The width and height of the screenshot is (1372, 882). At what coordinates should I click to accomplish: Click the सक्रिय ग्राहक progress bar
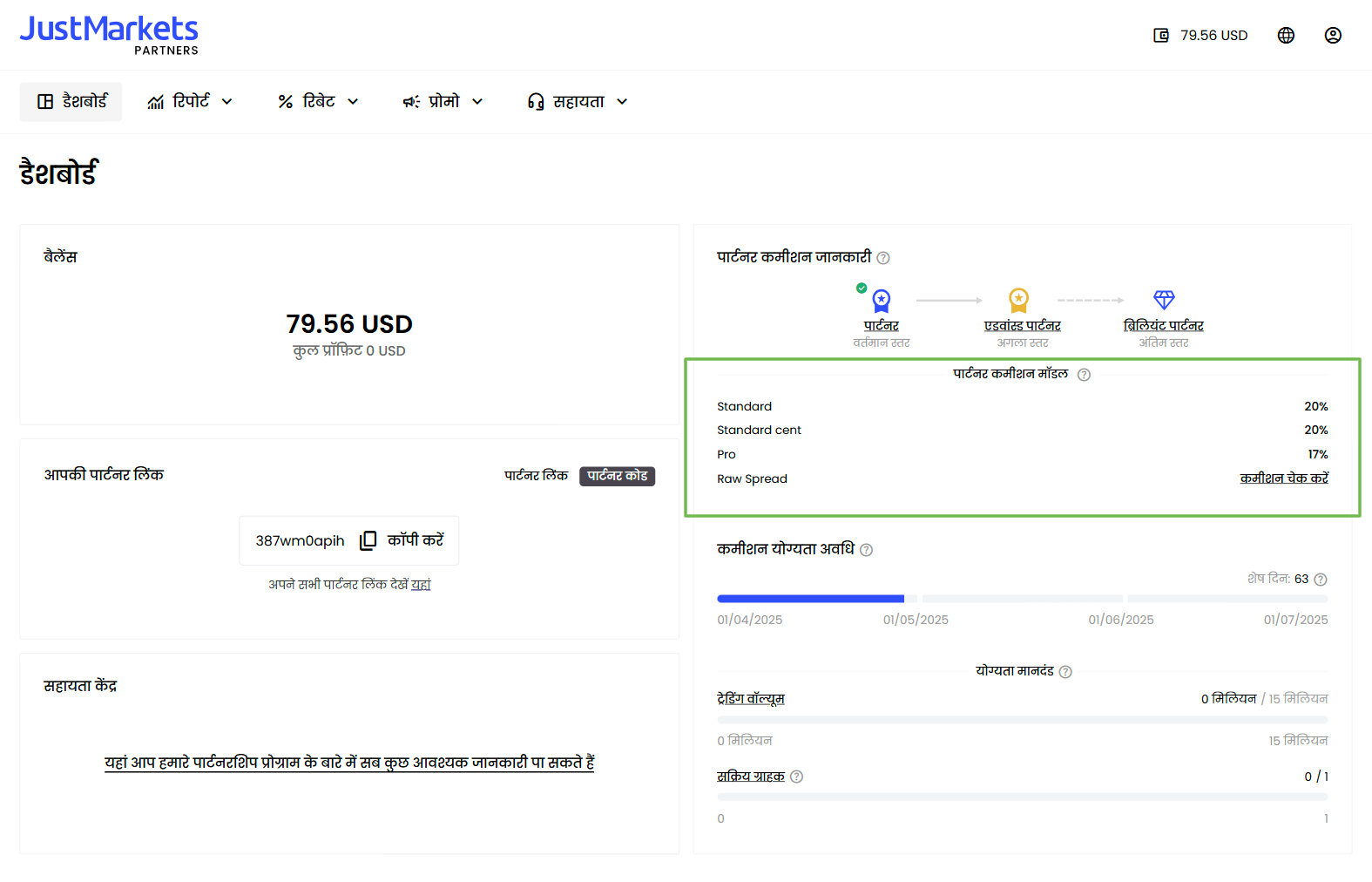1023,797
